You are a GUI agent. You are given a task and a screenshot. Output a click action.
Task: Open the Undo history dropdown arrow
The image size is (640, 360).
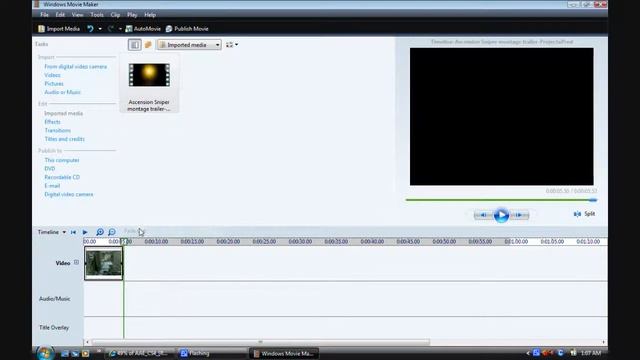click(100, 29)
